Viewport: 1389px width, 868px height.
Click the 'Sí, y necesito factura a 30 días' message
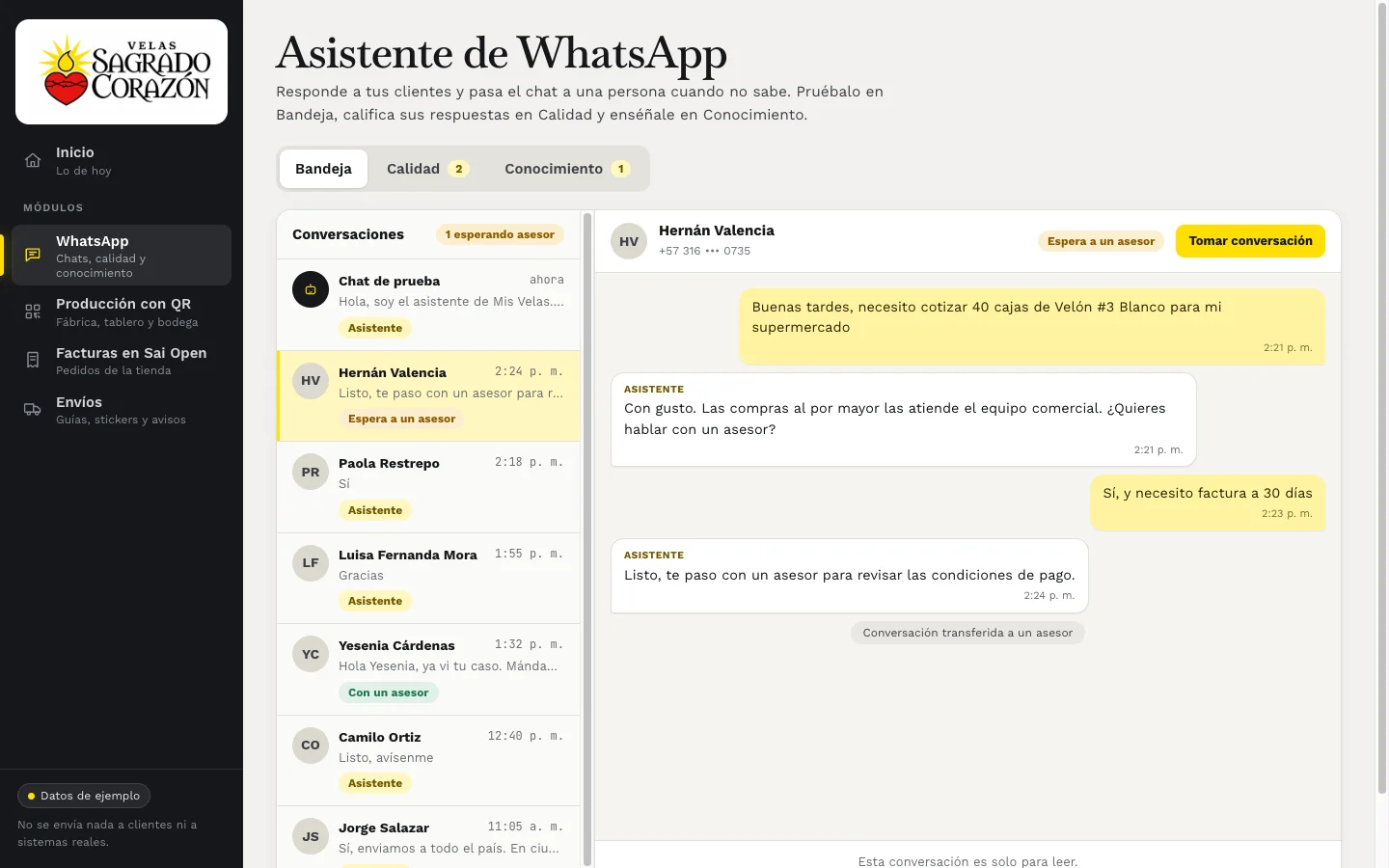pos(1208,502)
